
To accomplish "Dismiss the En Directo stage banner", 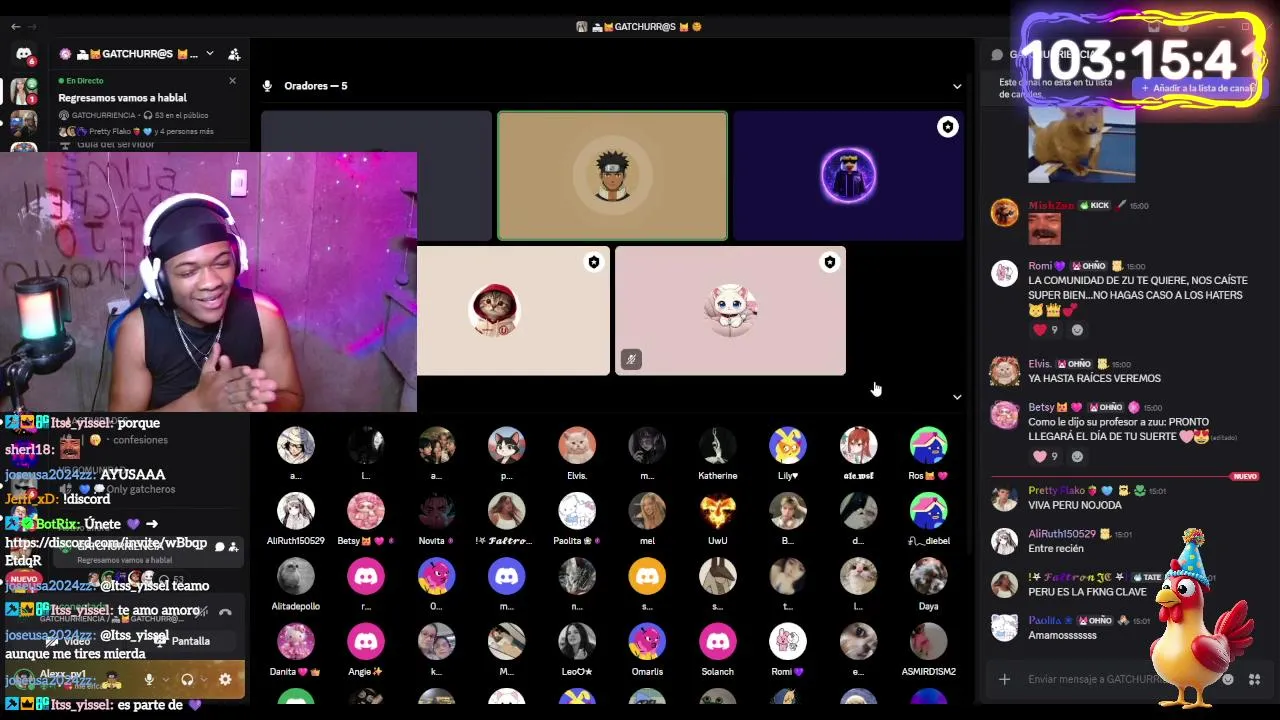I will coord(232,81).
